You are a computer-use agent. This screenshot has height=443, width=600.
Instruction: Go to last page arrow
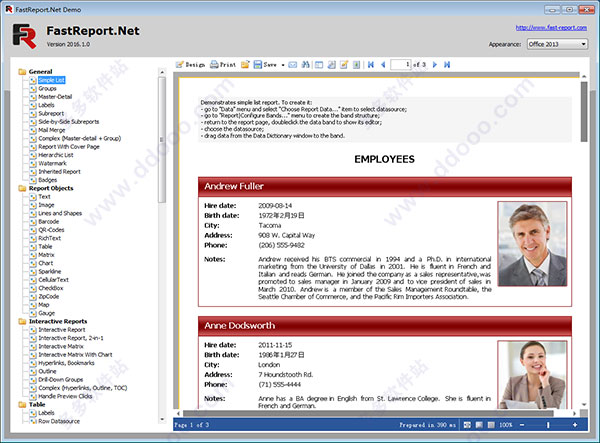coord(447,65)
